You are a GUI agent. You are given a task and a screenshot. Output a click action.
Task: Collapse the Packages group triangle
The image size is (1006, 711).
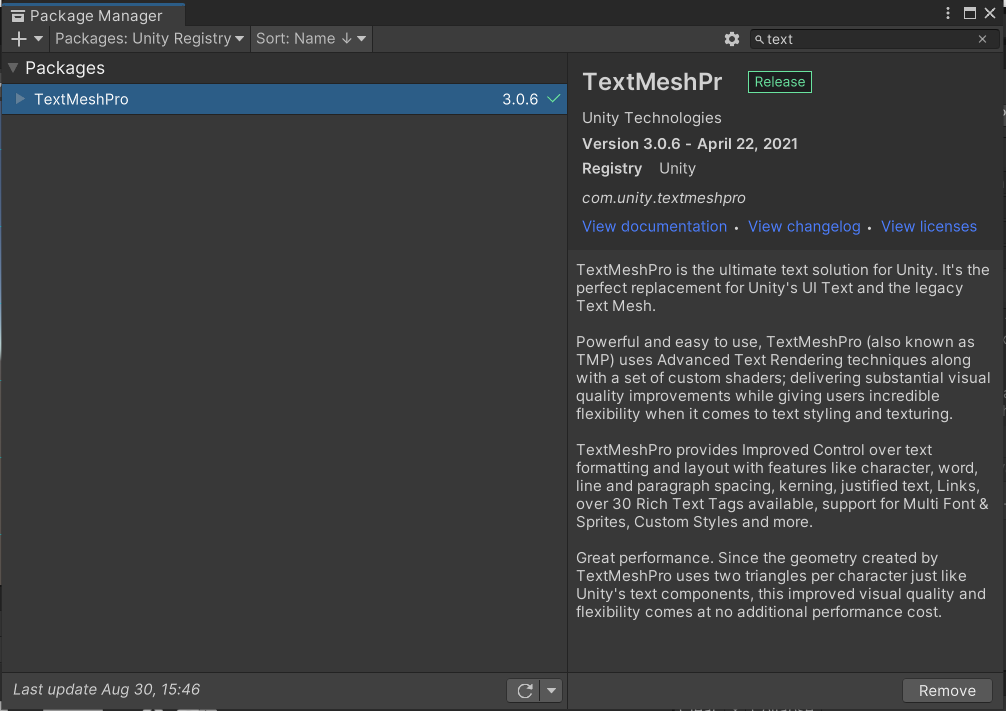tap(13, 68)
